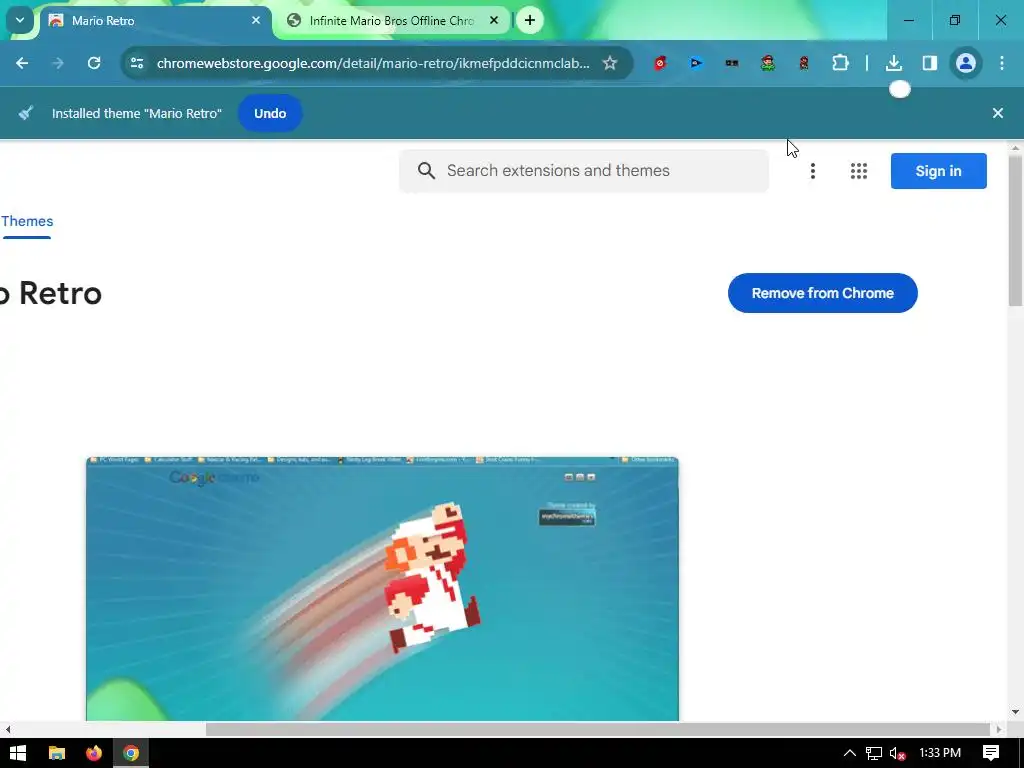Viewport: 1024px width, 768px height.
Task: Open the Chrome profile avatar
Action: (x=966, y=63)
